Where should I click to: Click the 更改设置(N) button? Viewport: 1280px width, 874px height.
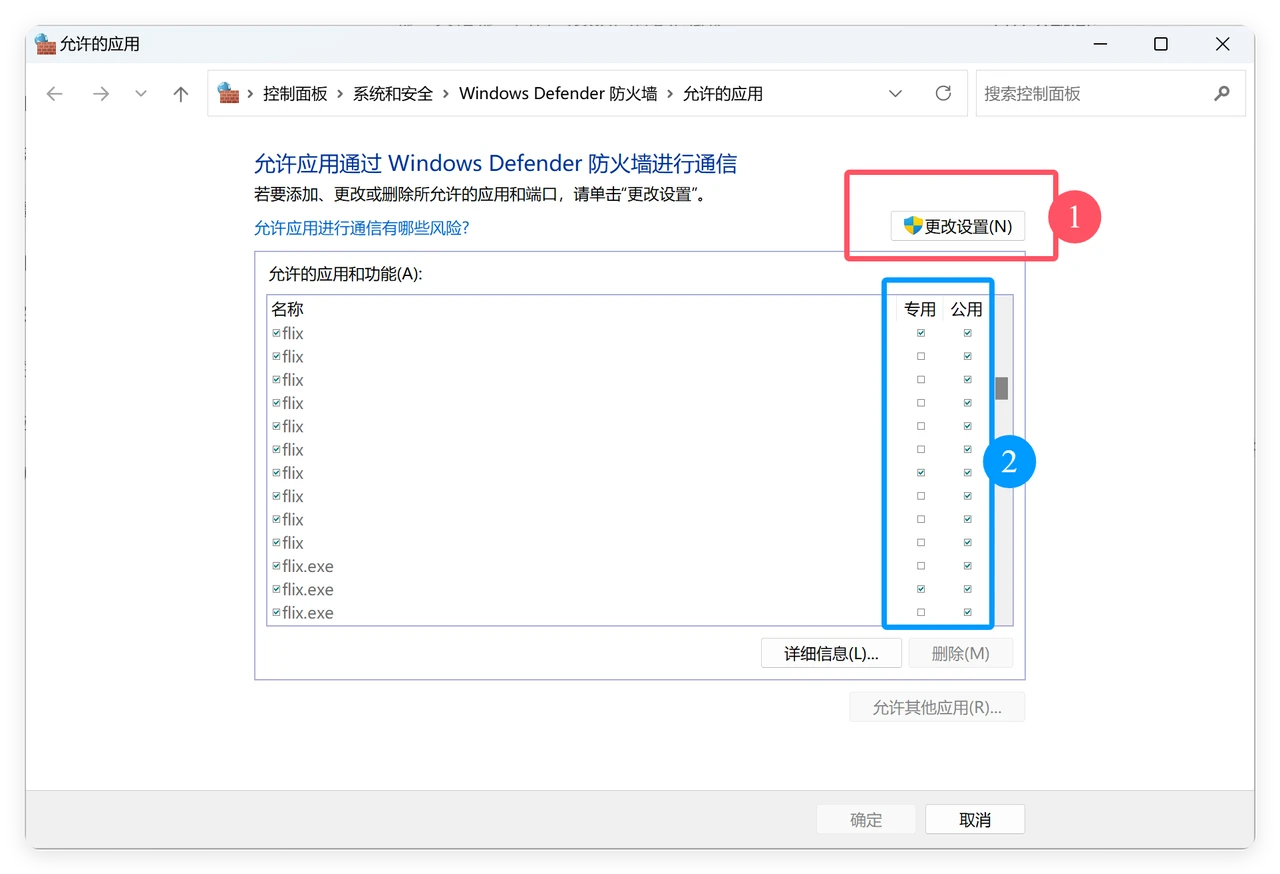tap(958, 226)
